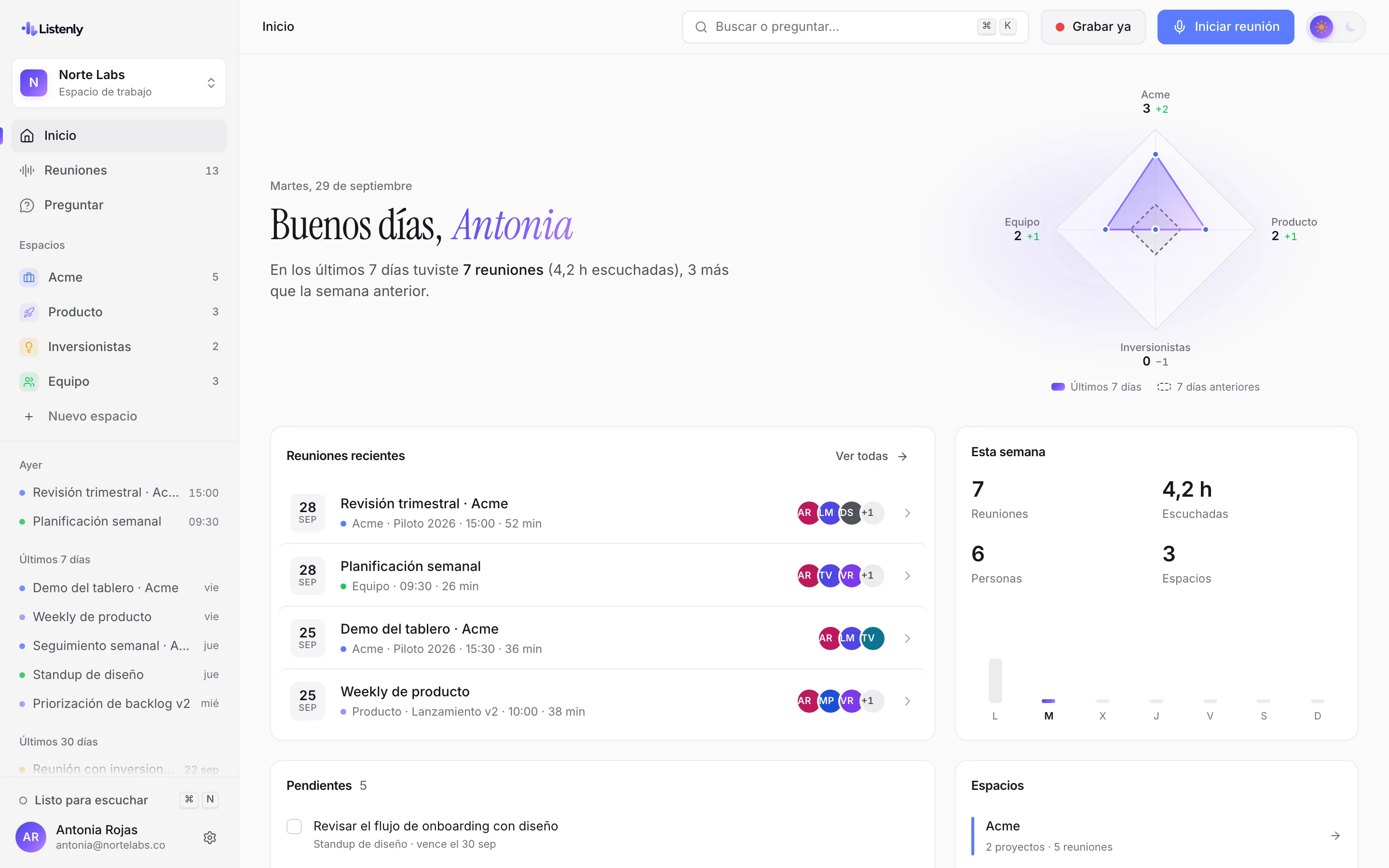Check the onboarding review pending task
This screenshot has width=1389, height=868.
coord(295,826)
